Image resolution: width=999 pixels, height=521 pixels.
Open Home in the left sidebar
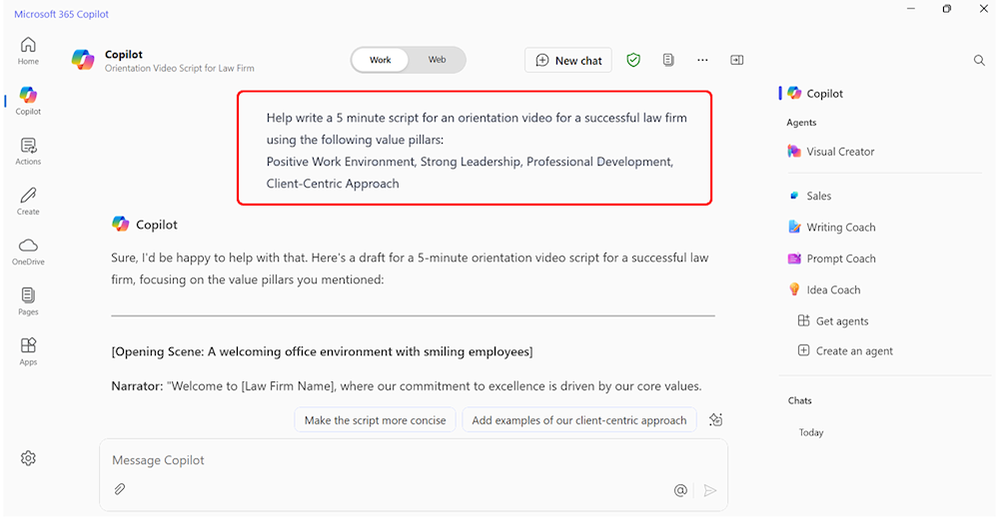(28, 51)
